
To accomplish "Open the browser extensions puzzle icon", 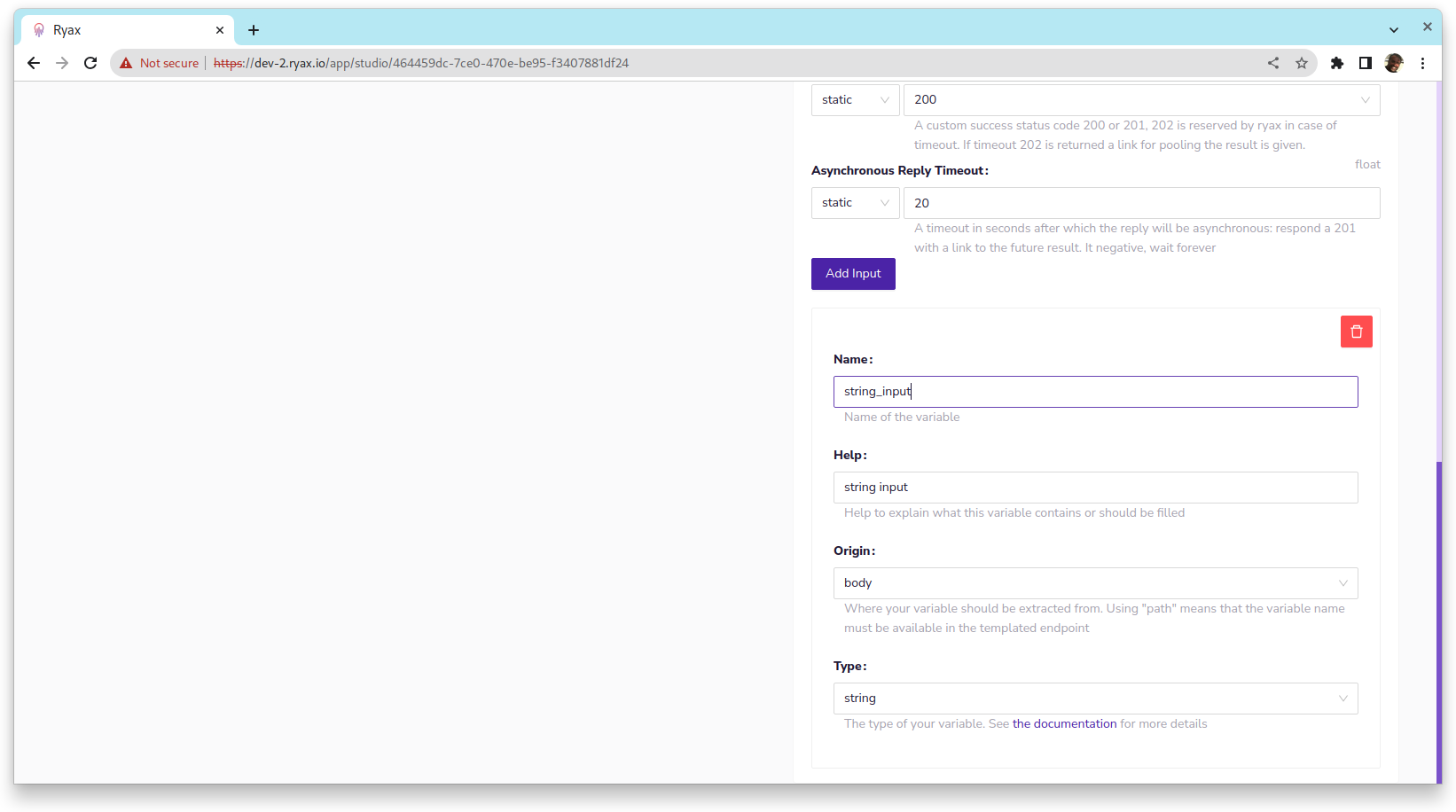I will (1337, 63).
